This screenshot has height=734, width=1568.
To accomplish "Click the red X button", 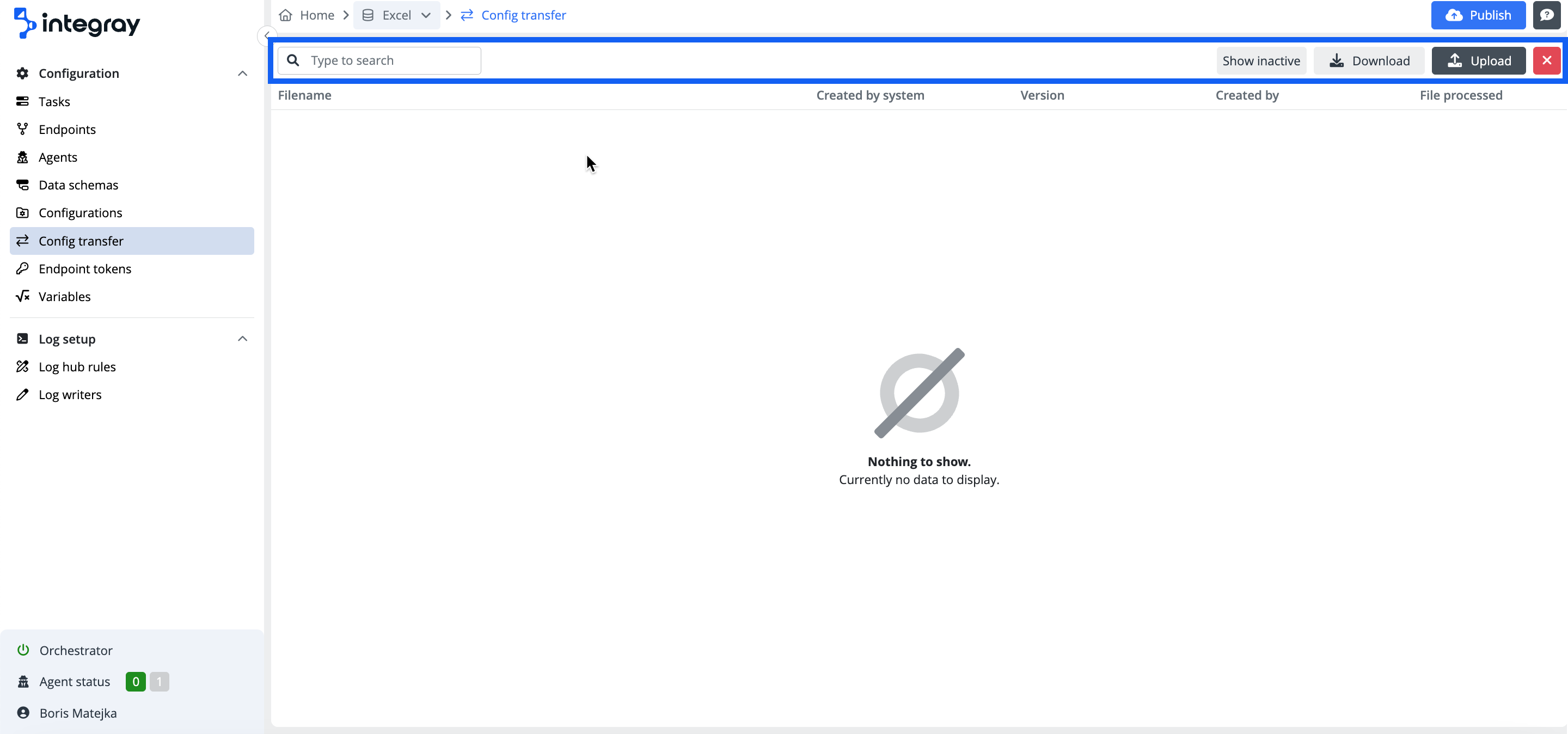I will (1546, 60).
